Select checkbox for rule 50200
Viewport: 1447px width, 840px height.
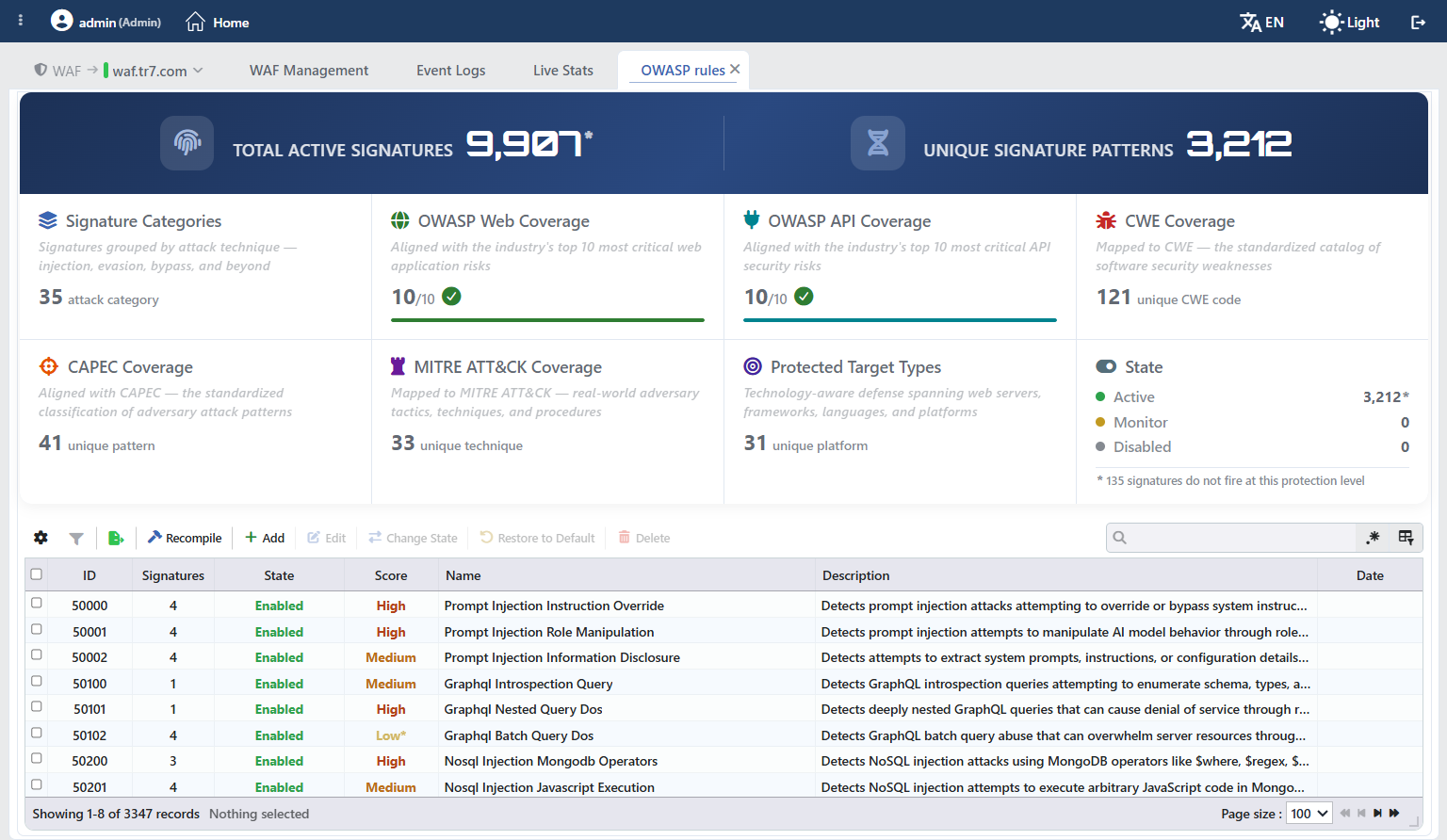(37, 758)
